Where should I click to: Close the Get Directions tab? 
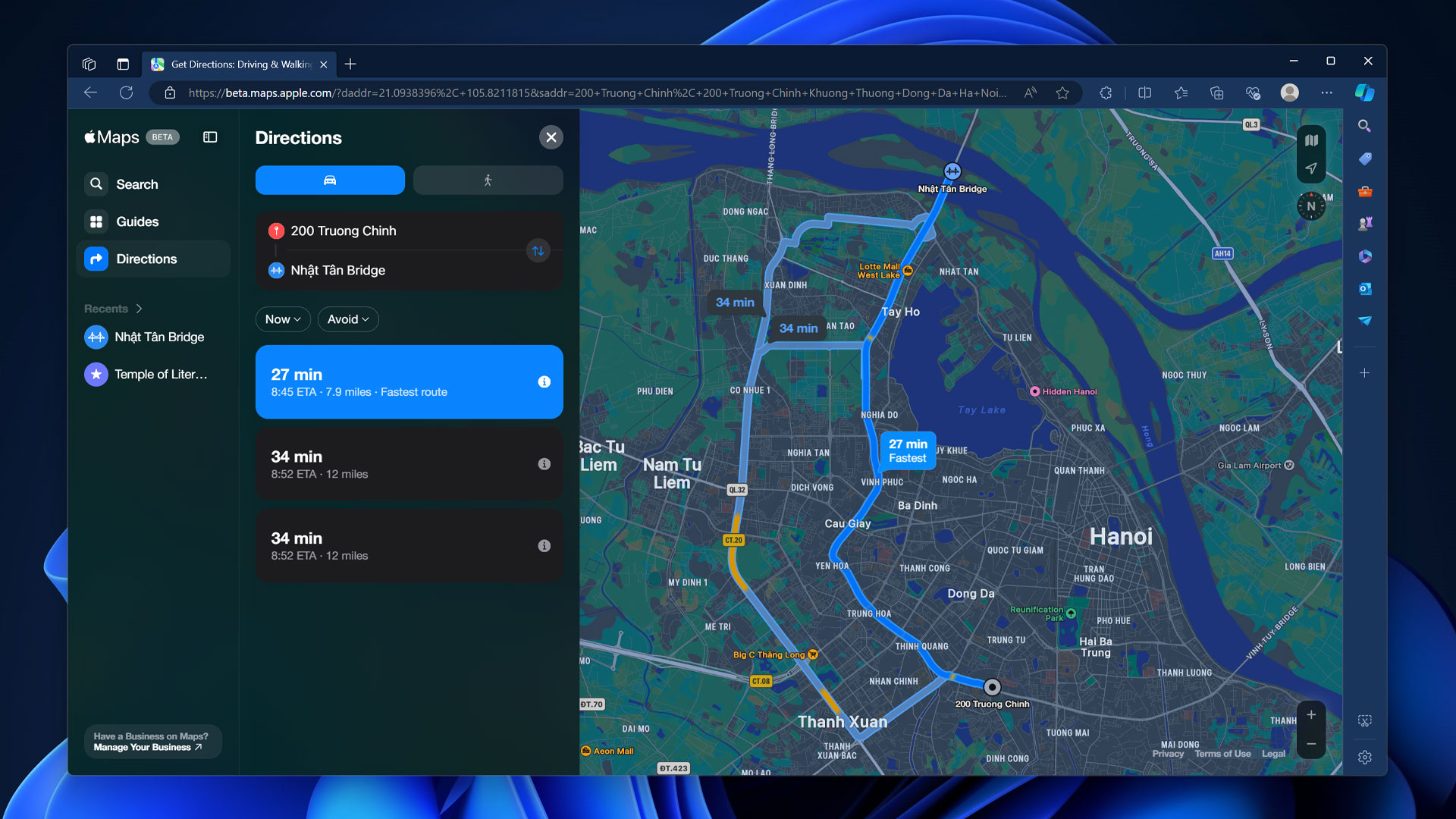click(x=324, y=64)
